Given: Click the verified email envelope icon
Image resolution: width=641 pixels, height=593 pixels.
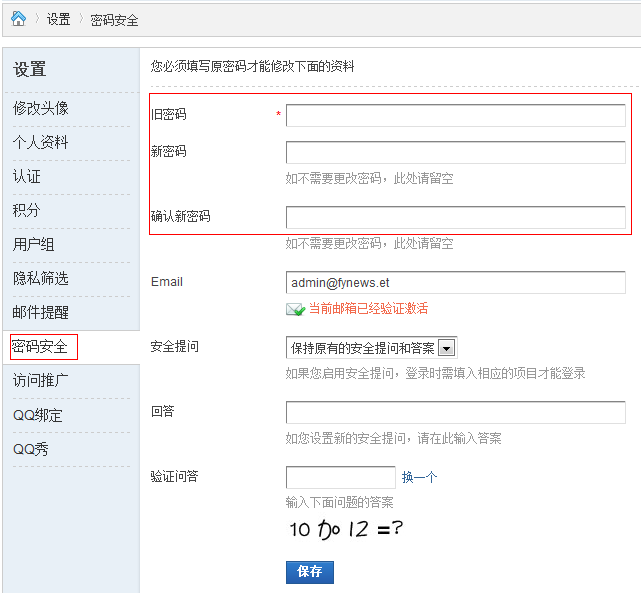Looking at the screenshot, I should [x=296, y=309].
